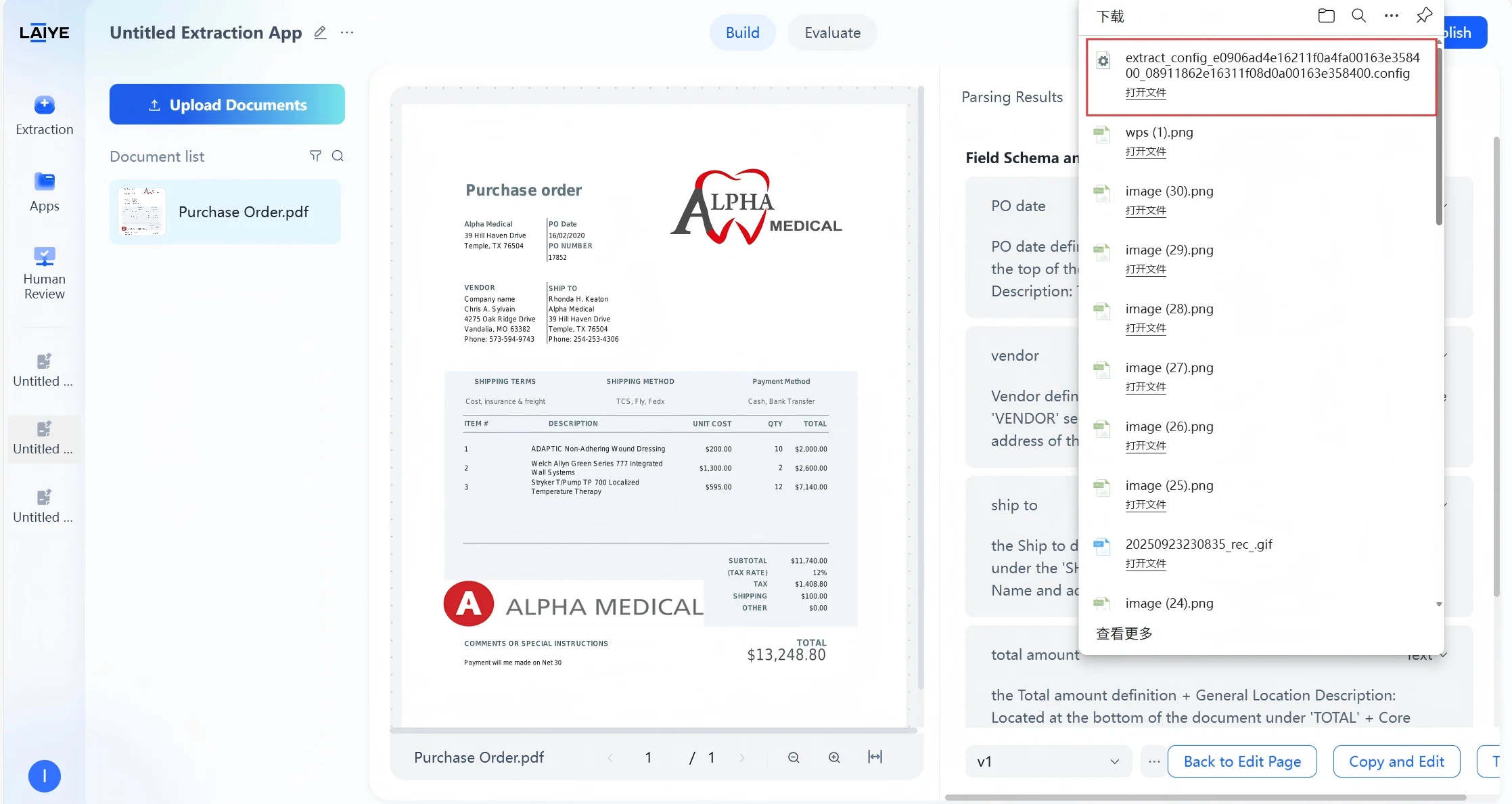Viewport: 1512px width, 804px height.
Task: Open the v1 version dropdown
Action: (x=1048, y=761)
